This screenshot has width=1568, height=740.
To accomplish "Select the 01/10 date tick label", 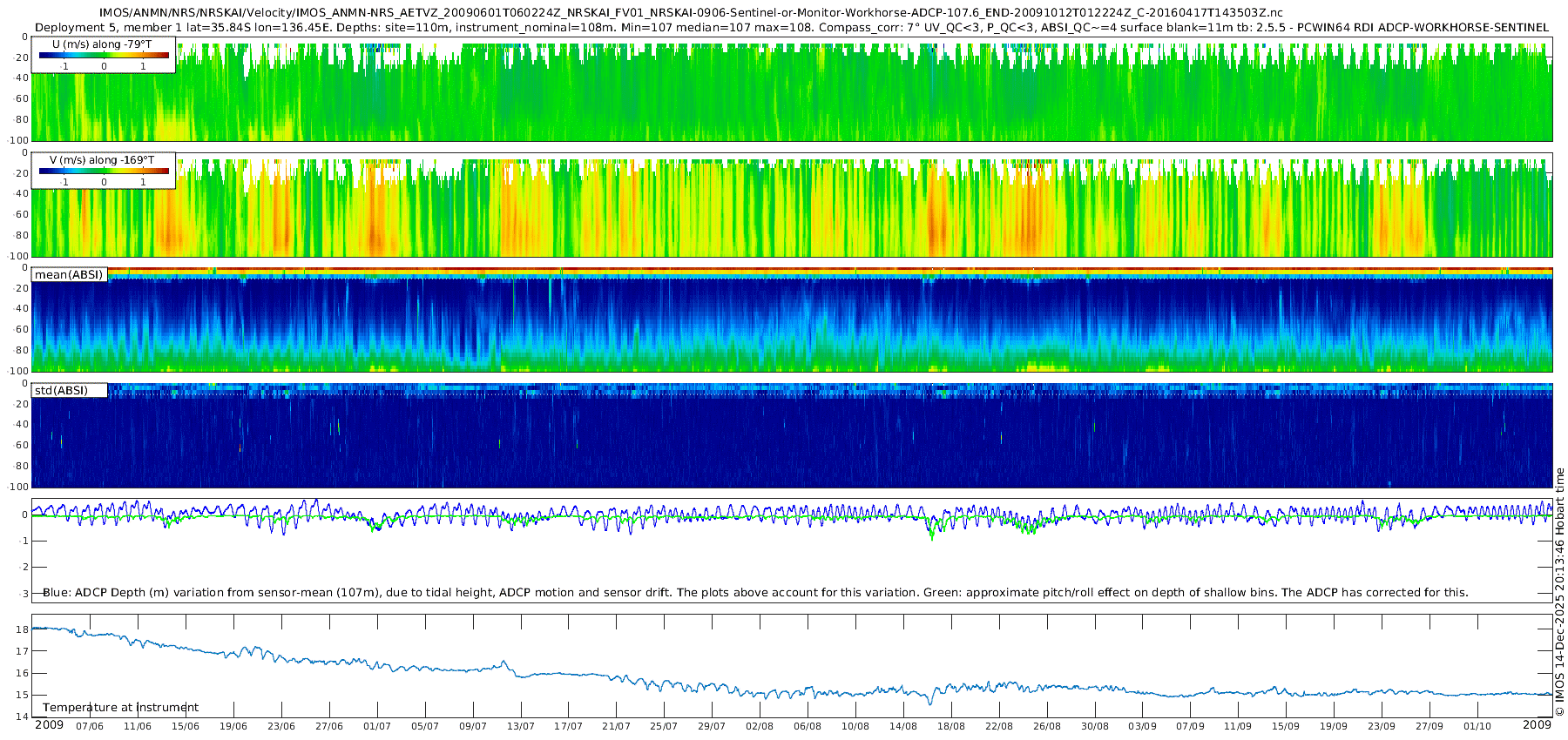I will pos(1477,726).
